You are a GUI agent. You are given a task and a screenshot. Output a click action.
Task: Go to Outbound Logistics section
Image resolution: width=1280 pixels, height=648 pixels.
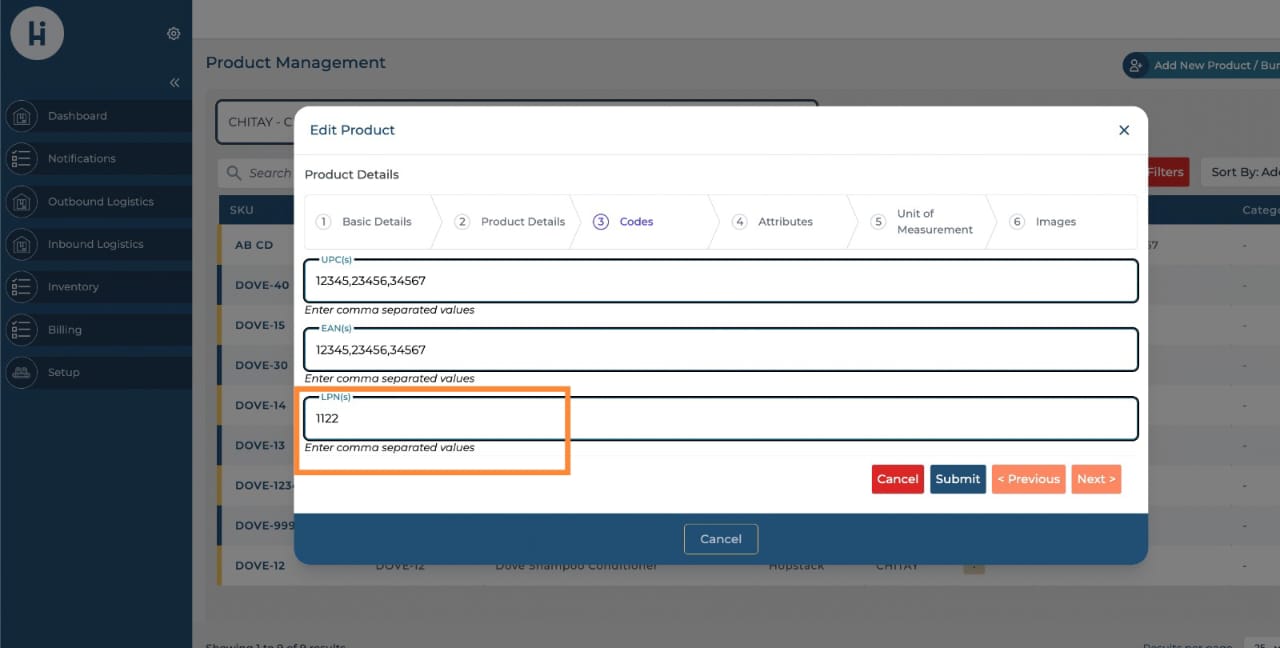[100, 202]
